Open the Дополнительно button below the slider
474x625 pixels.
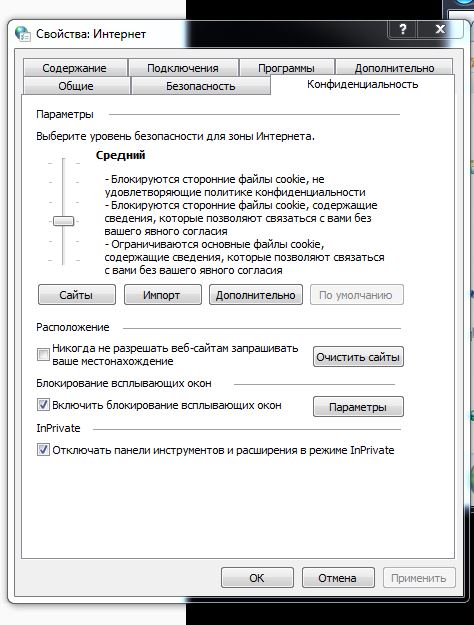[x=256, y=295]
